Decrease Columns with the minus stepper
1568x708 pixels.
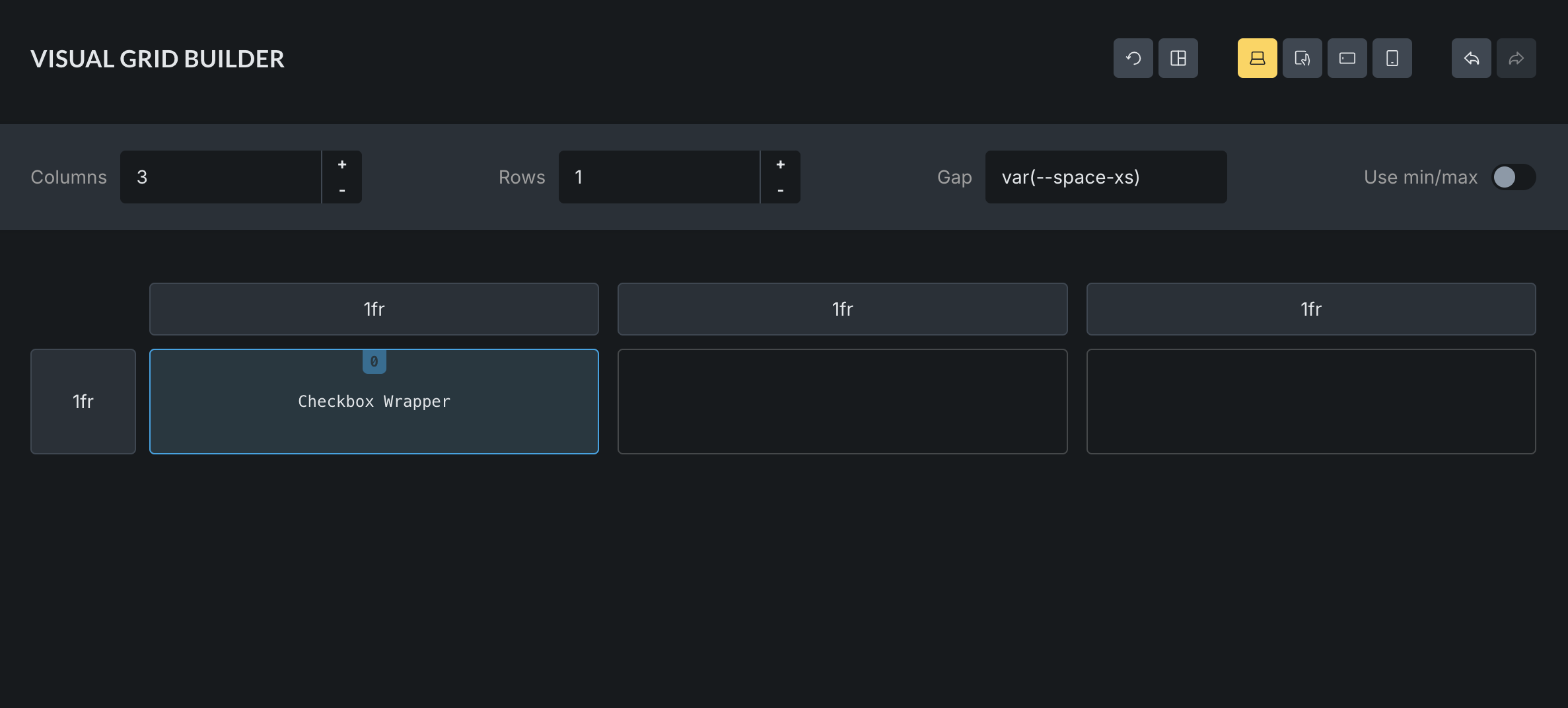tap(341, 190)
